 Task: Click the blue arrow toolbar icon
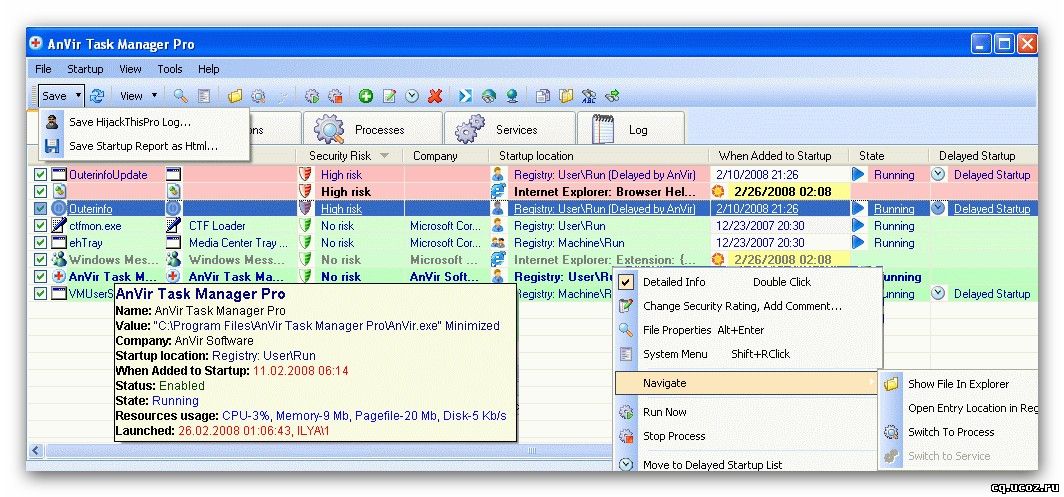coord(466,96)
